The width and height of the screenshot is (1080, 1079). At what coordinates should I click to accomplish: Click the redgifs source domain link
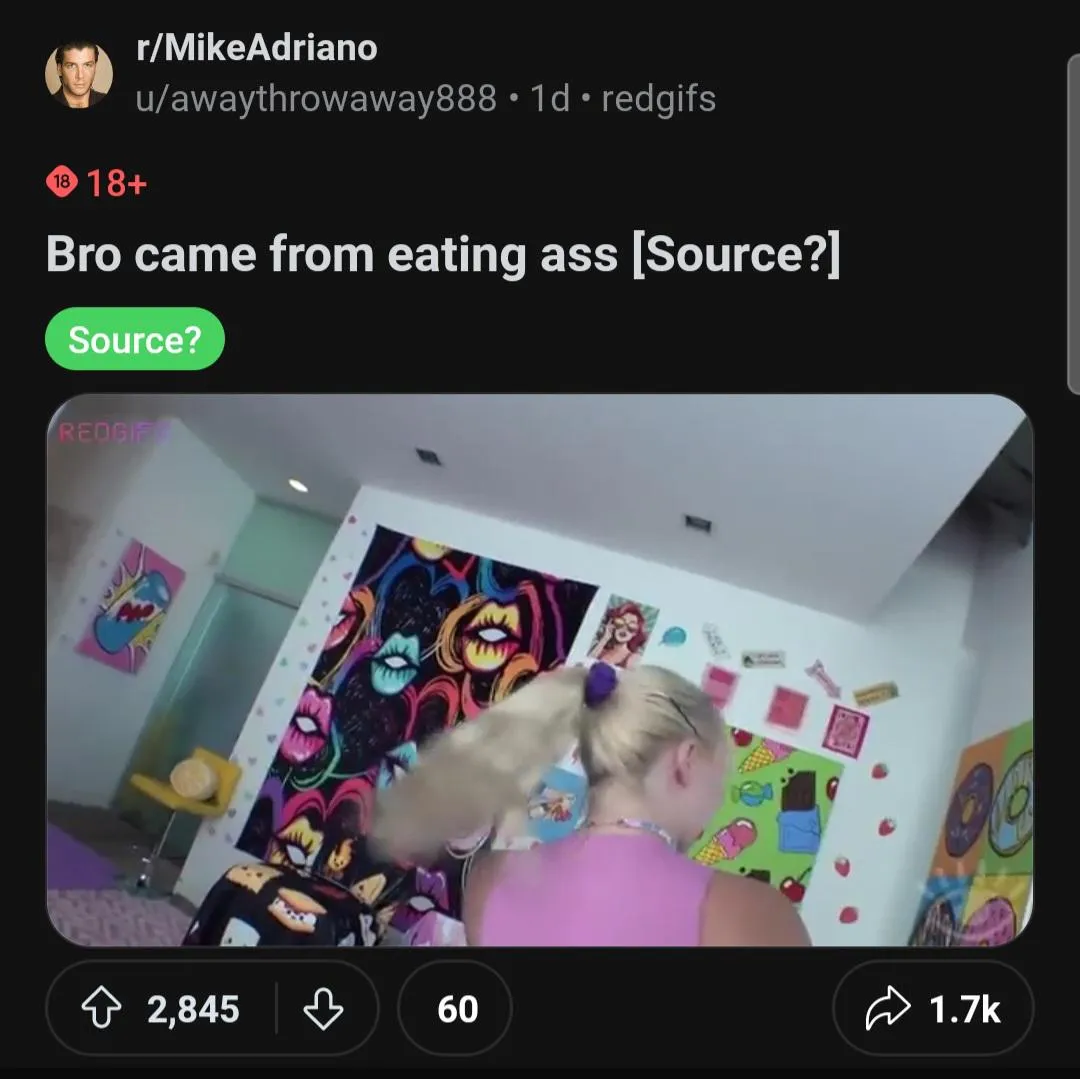[659, 98]
